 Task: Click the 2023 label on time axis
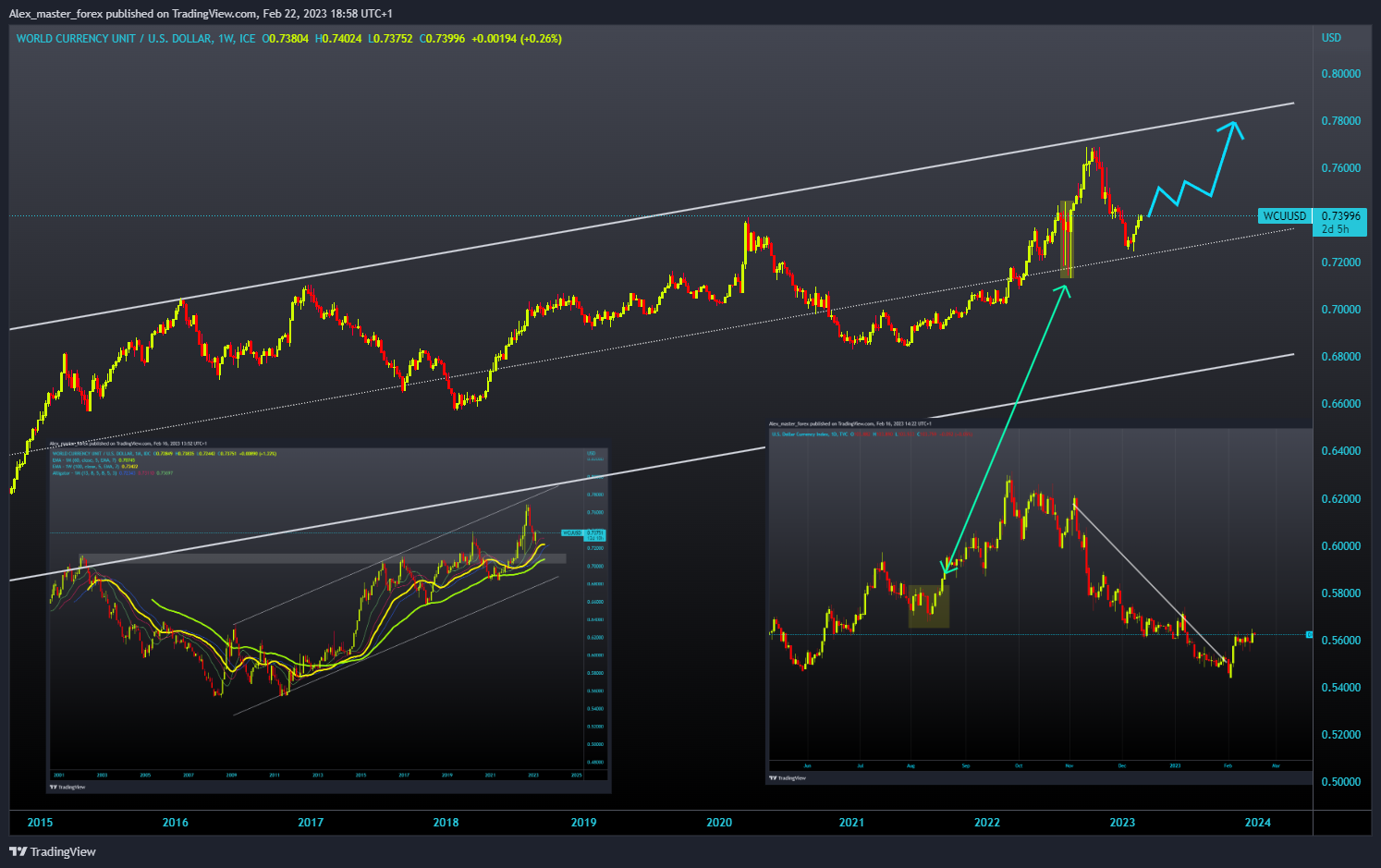click(1122, 823)
